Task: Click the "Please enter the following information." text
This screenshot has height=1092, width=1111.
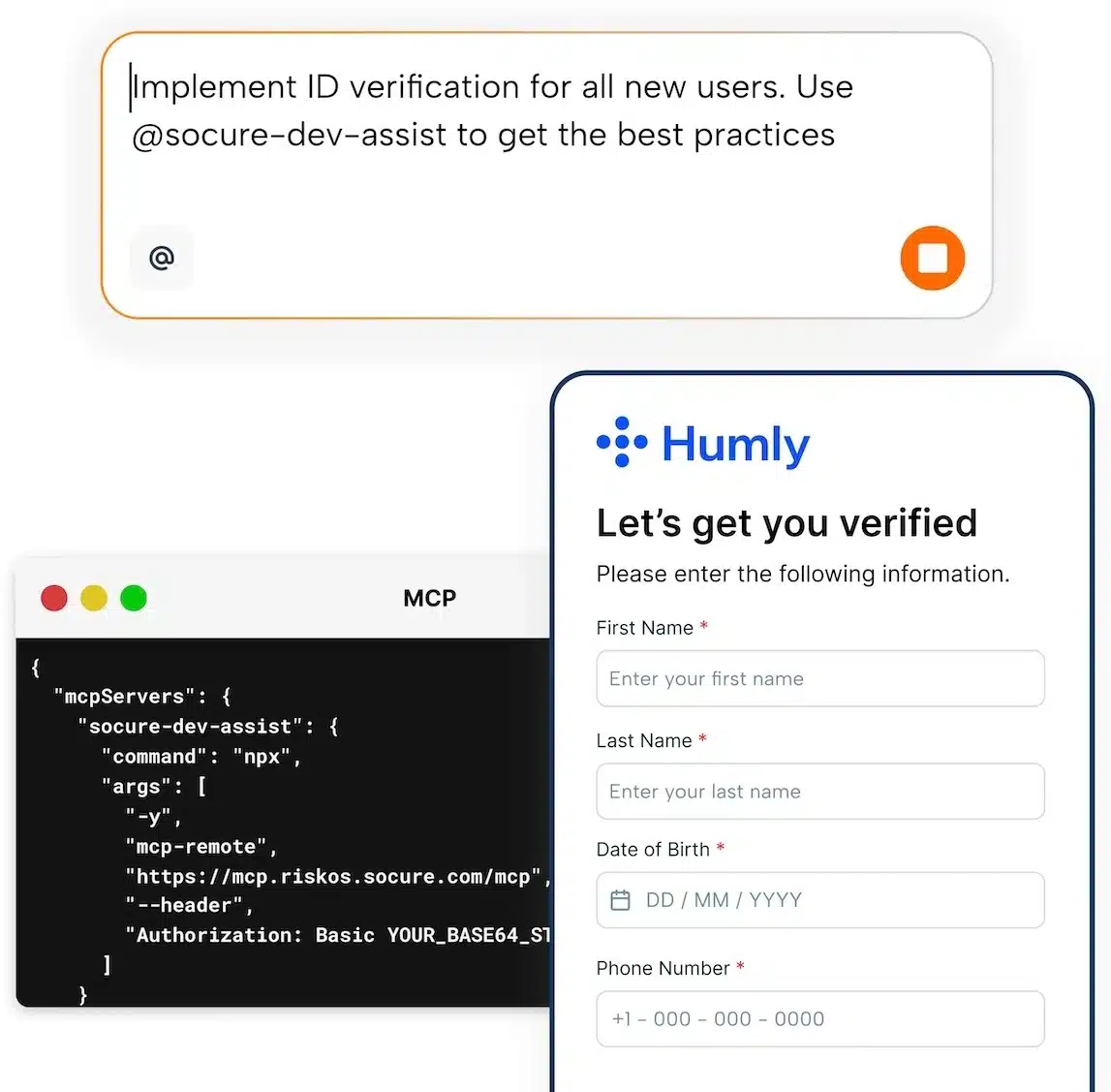Action: (x=803, y=574)
